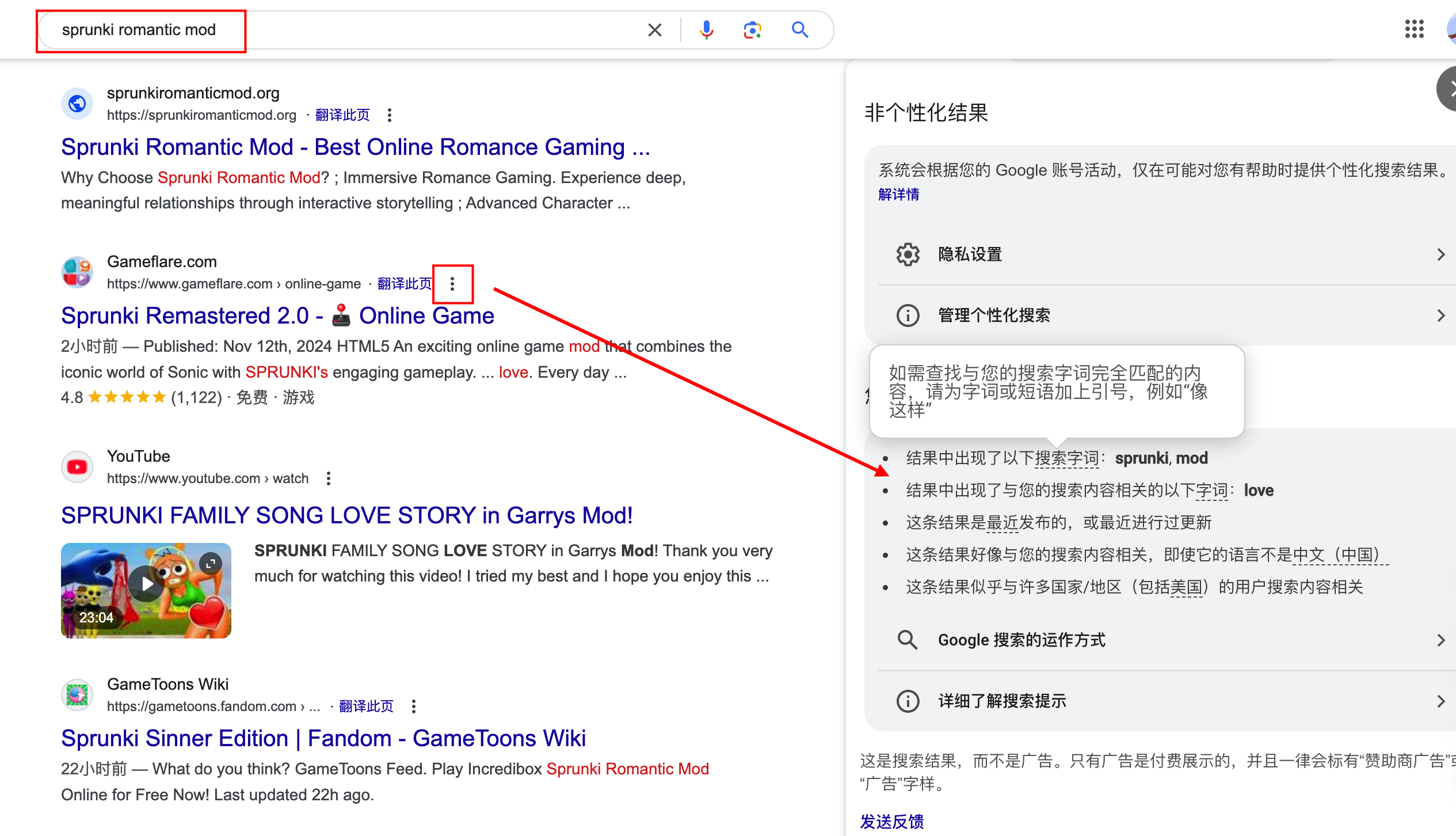This screenshot has height=836, width=1456.
Task: Click the blue search magnifier icon
Action: 800,30
